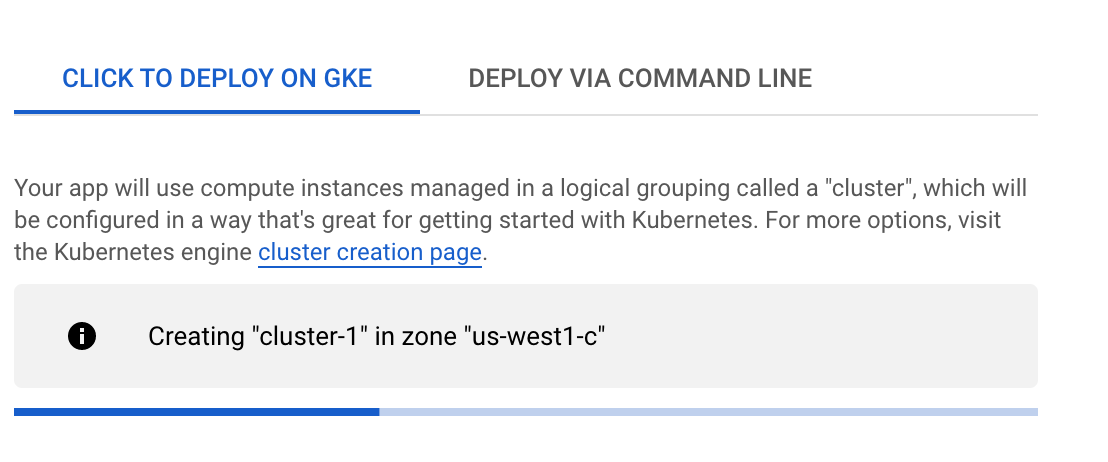Click the blue underline under the active GKE tab
The height and width of the screenshot is (462, 1108).
point(217,112)
